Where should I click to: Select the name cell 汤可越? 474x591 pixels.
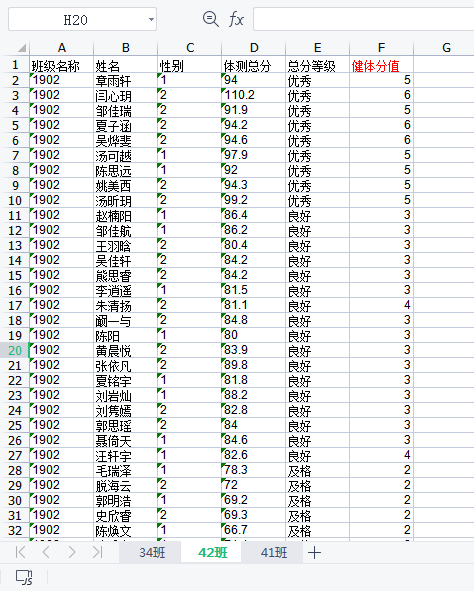125,155
